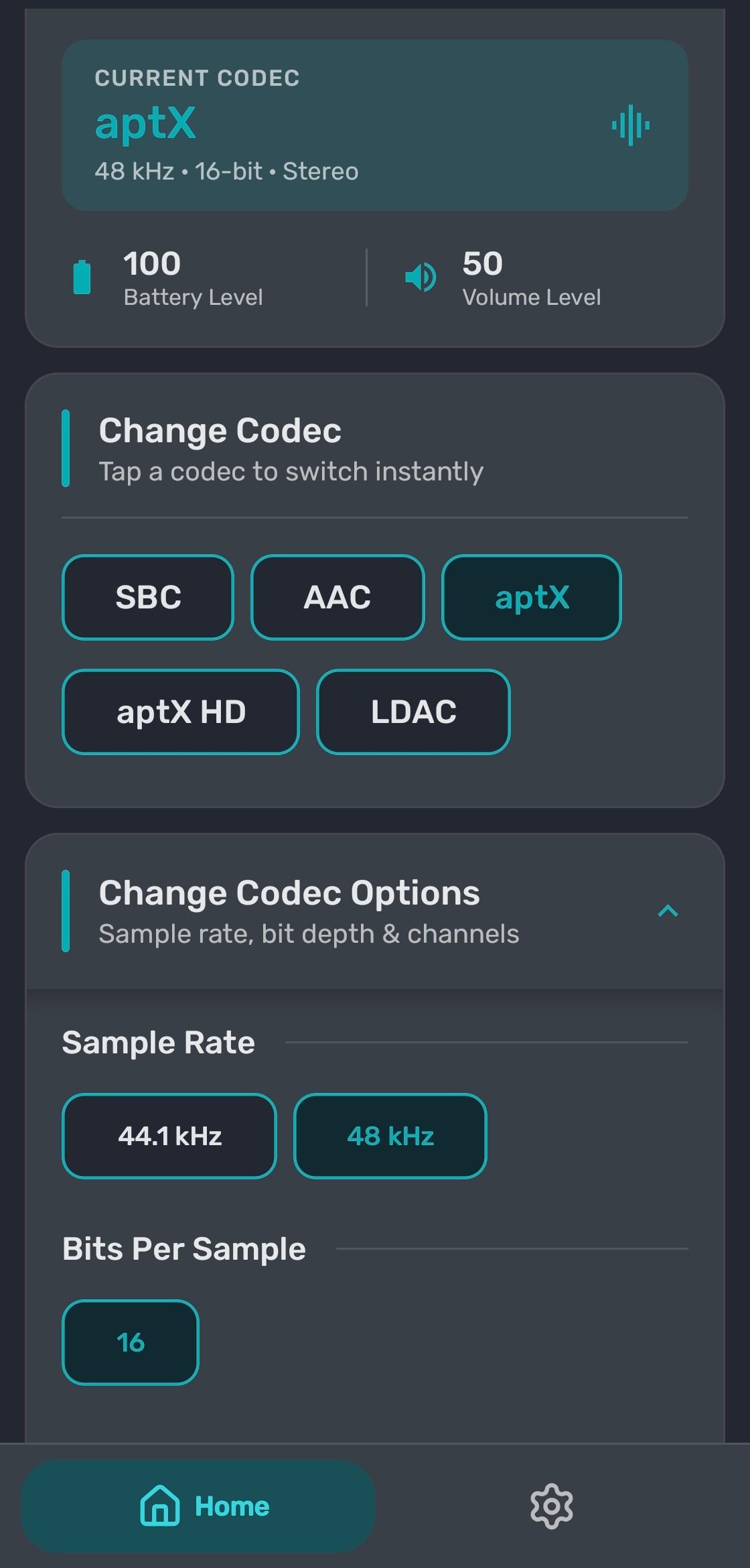
Task: Tap the Change Codec section title
Action: [220, 430]
